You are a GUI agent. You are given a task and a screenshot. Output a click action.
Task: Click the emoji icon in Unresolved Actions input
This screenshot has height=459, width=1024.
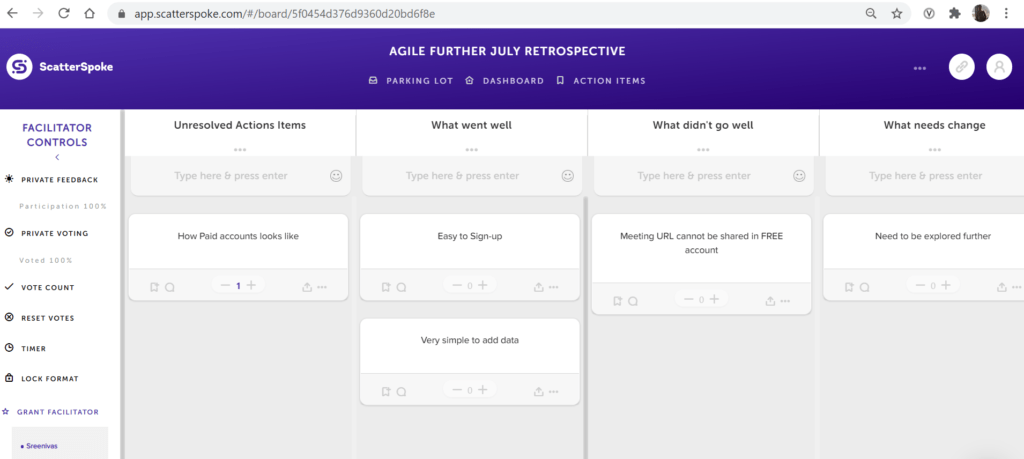coord(336,176)
